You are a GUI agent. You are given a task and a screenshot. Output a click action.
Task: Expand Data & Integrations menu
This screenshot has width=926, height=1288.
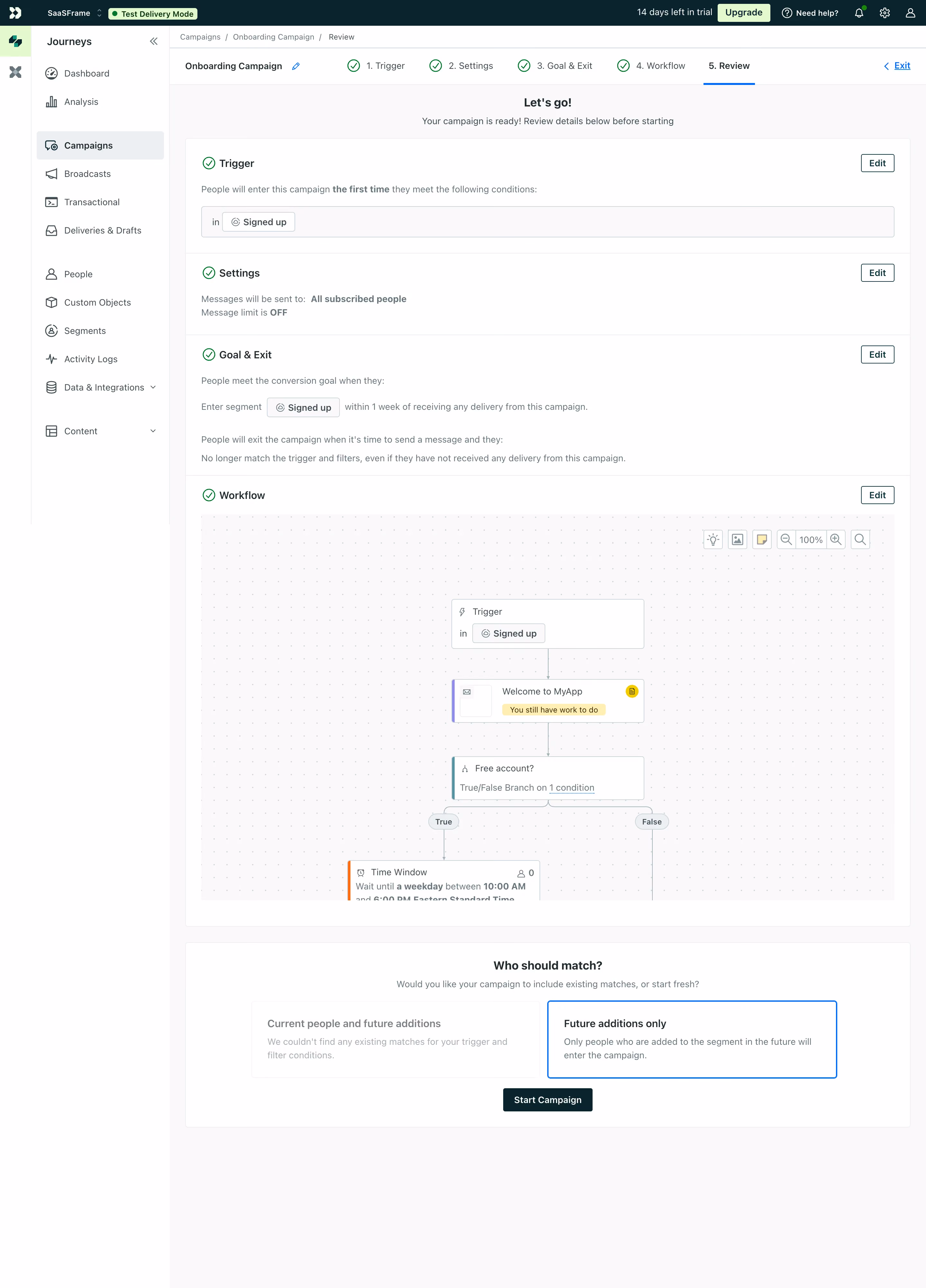coord(100,387)
